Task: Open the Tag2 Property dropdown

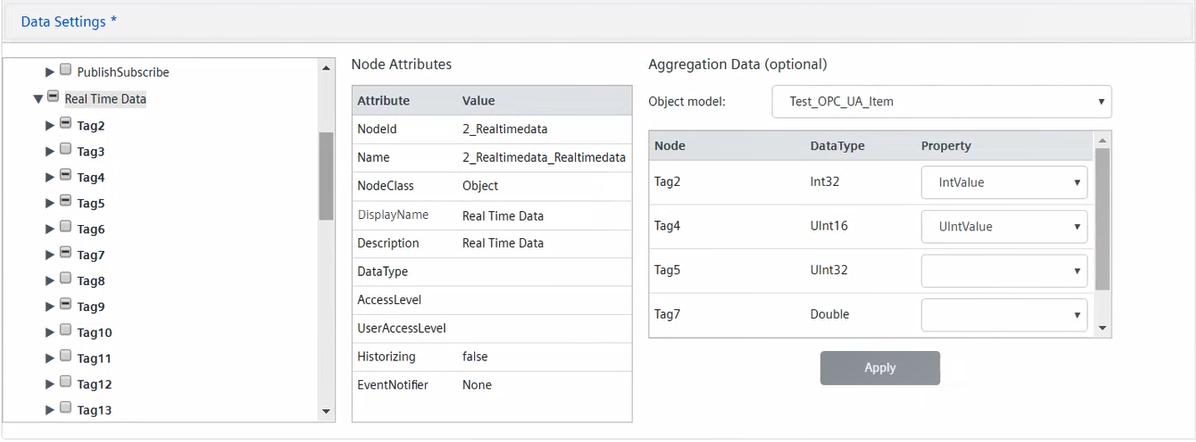Action: 1003,183
